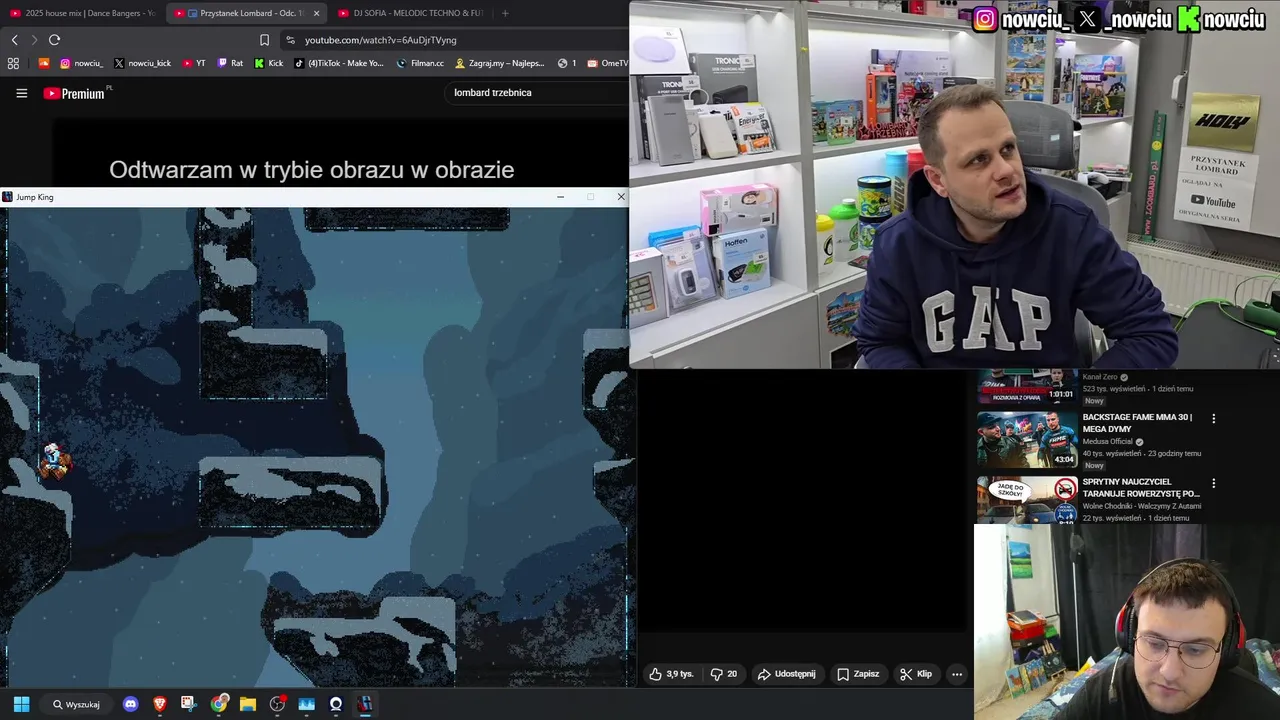Open Brave browser from the taskbar

pyautogui.click(x=160, y=704)
